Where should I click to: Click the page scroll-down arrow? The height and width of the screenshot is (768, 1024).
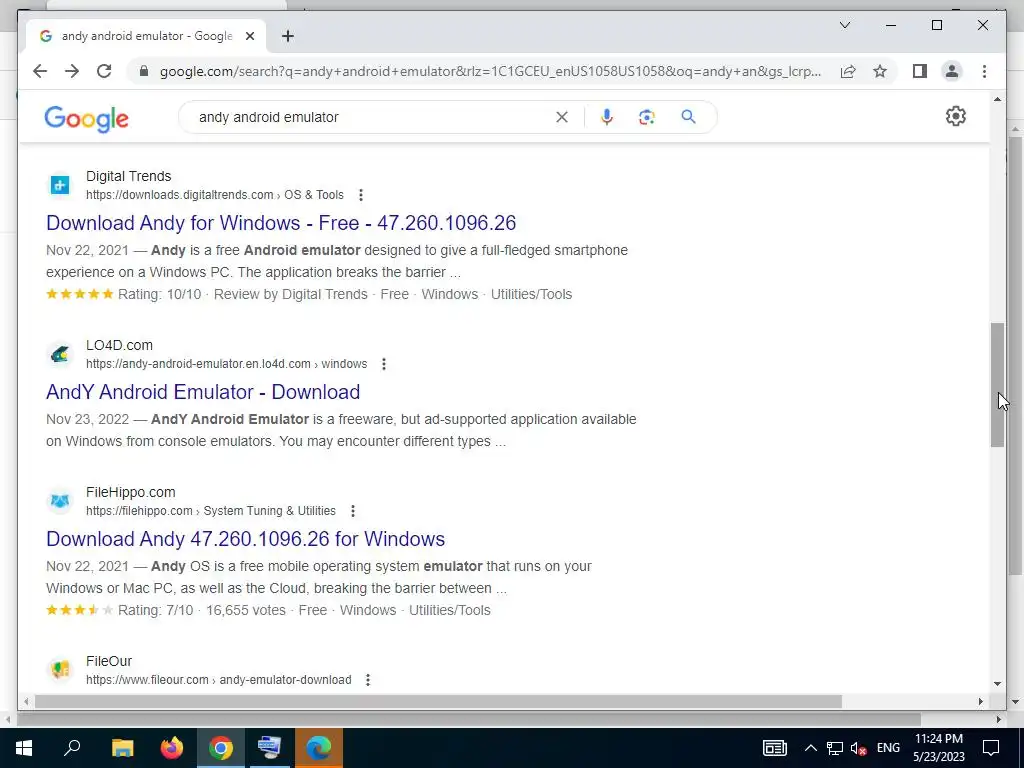pos(997,684)
